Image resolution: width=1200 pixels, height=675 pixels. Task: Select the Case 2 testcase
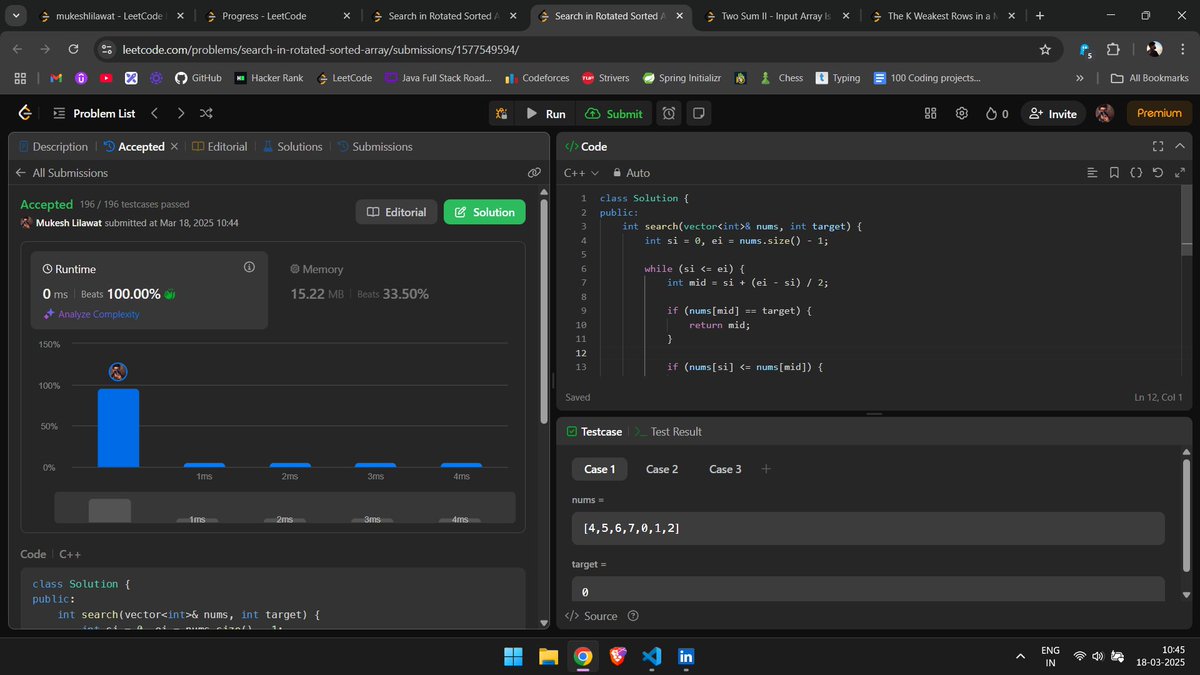[x=662, y=469]
